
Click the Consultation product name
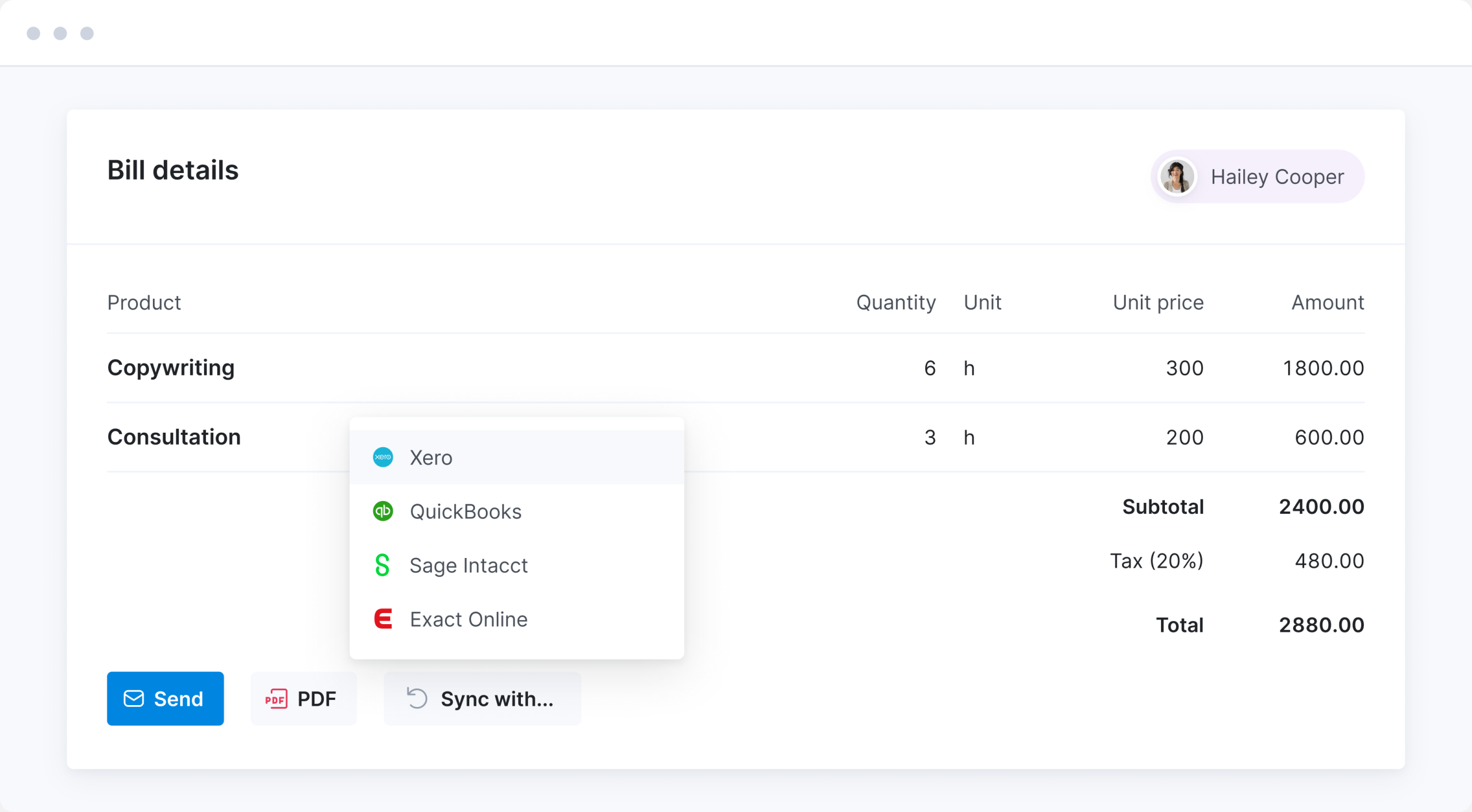[174, 437]
